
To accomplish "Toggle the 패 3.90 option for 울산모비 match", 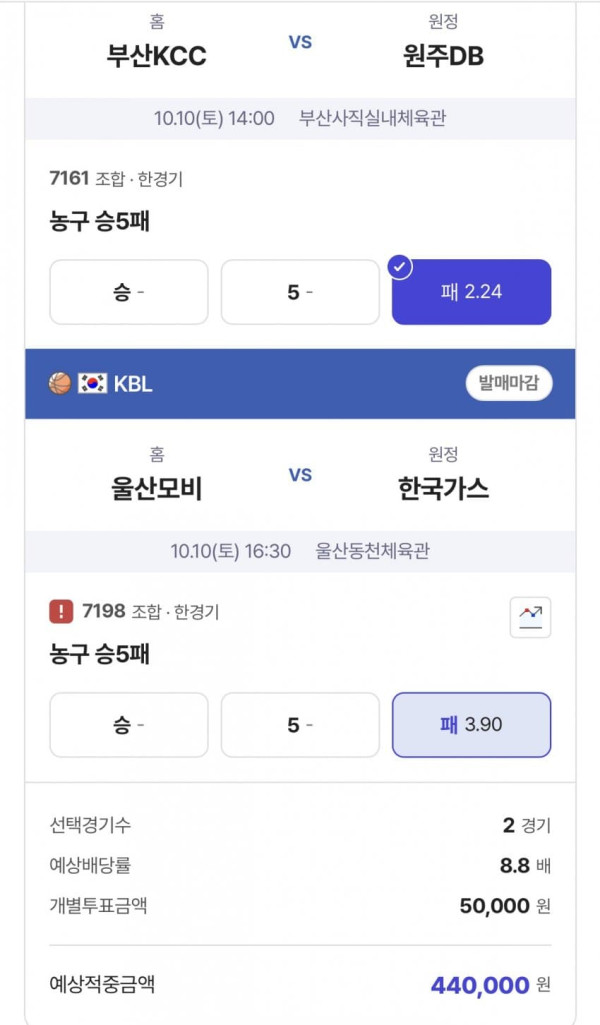I will pos(471,725).
